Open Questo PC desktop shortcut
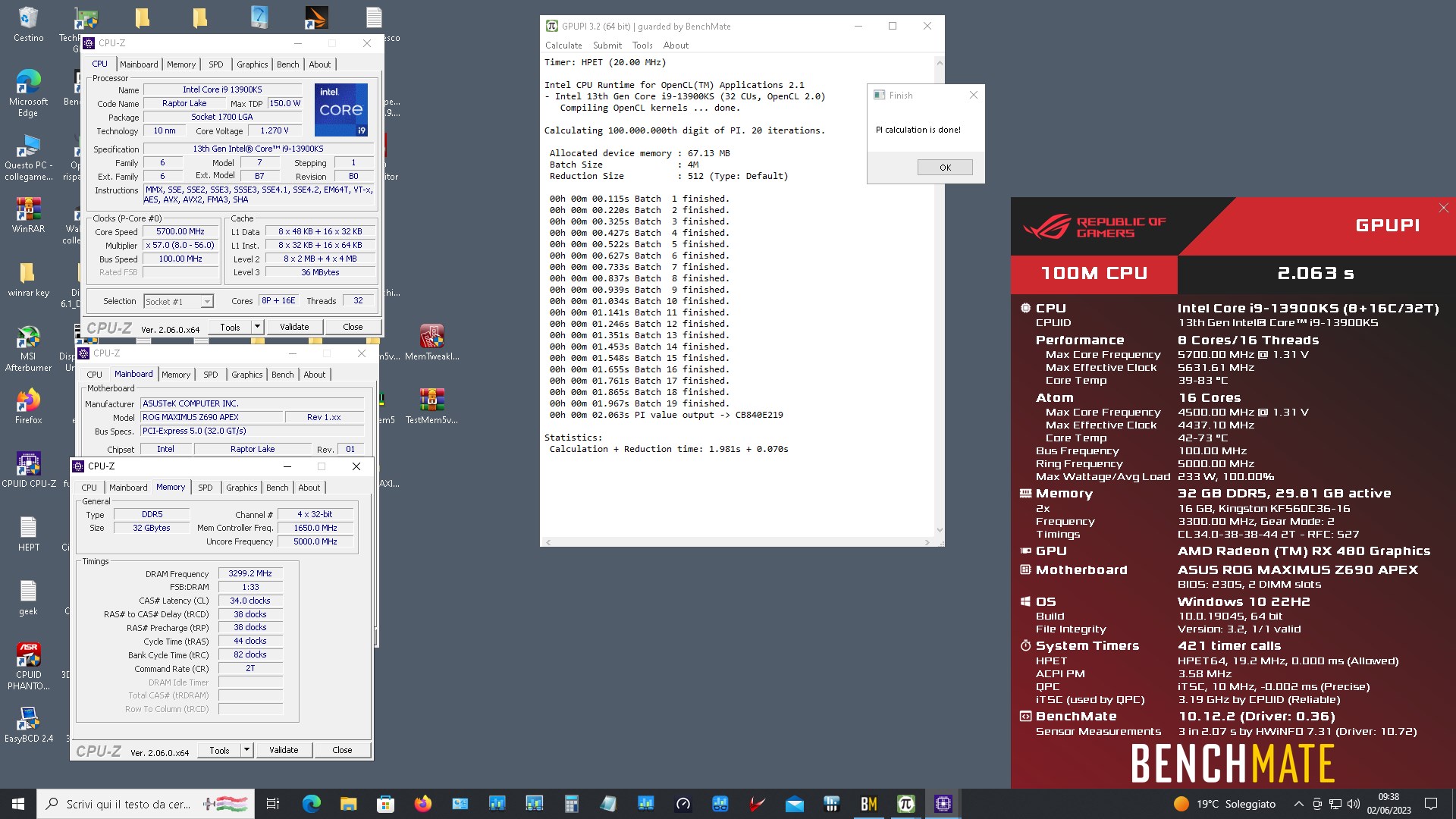 28,158
